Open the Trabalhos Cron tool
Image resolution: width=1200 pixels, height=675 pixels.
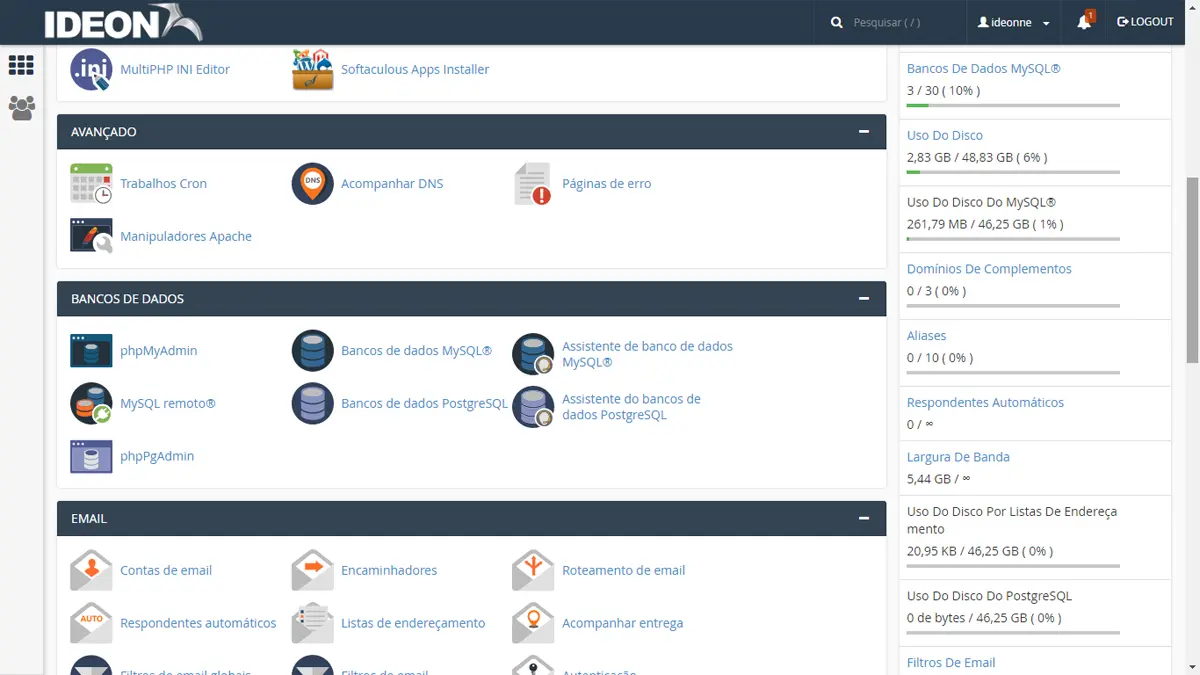[x=164, y=183]
